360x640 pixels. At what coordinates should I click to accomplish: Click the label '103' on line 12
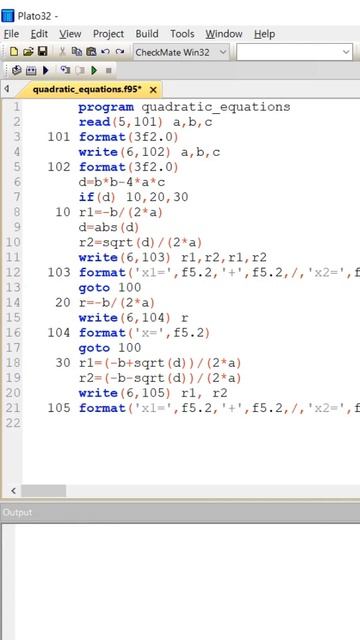tap(59, 273)
